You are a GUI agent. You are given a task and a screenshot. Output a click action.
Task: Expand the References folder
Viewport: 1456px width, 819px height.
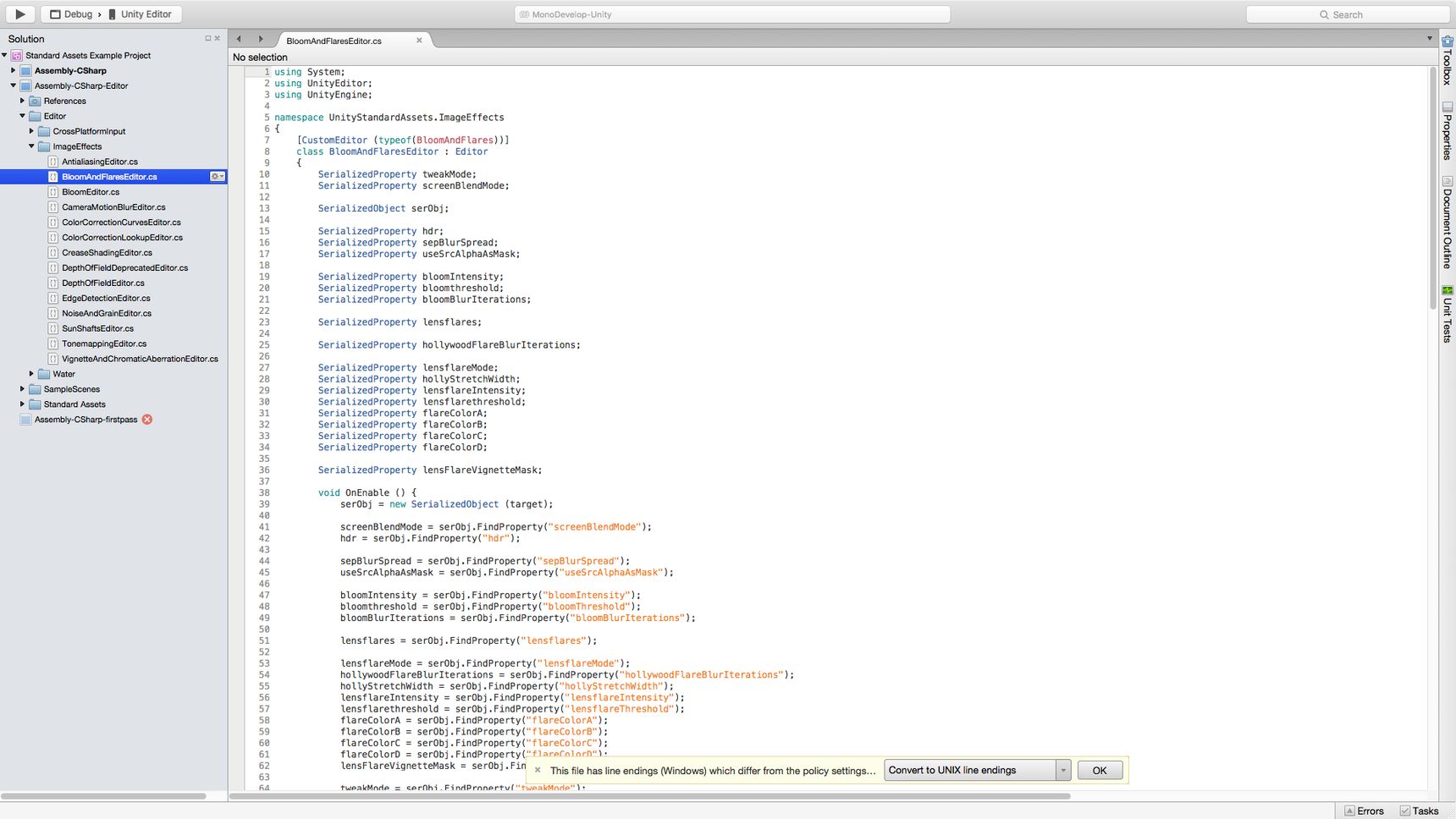(x=23, y=101)
